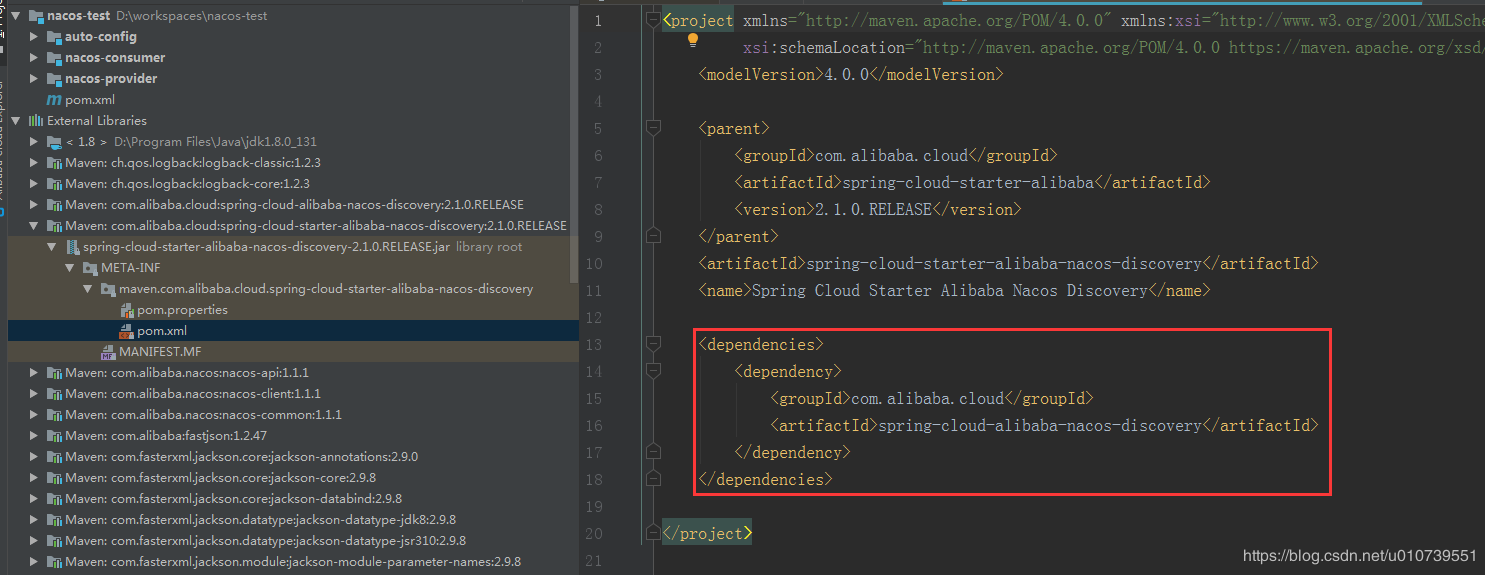Click the nacos-provider module folder icon
The height and width of the screenshot is (575, 1485).
54,79
